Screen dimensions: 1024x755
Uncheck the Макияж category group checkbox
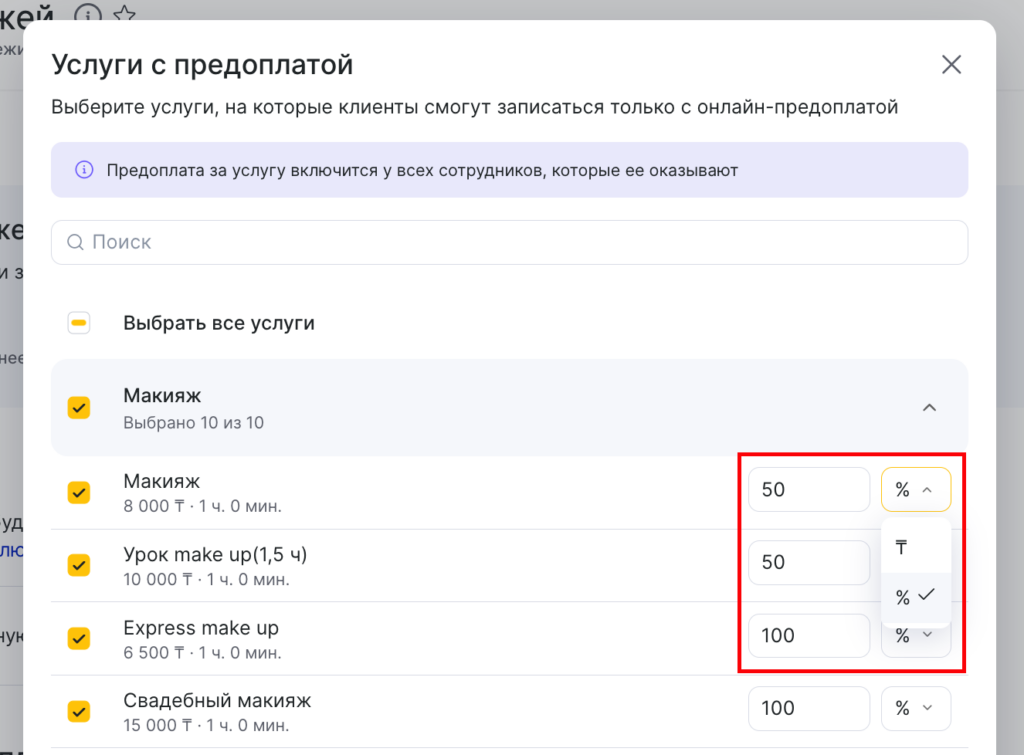point(79,408)
